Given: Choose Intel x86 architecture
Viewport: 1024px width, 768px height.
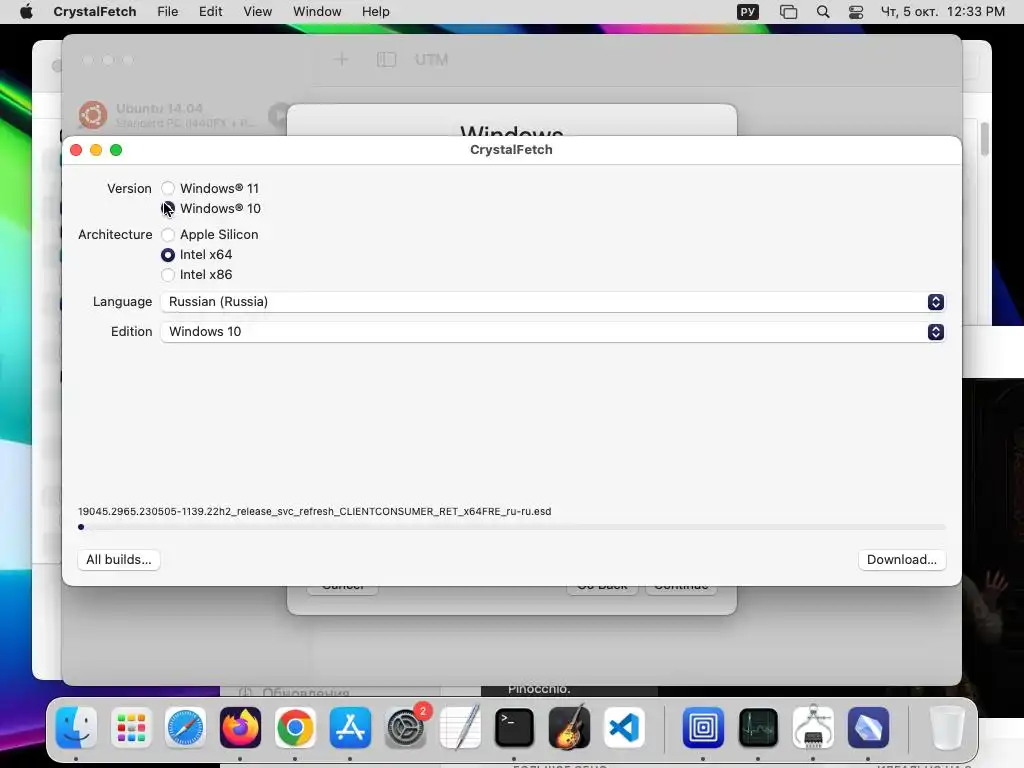Looking at the screenshot, I should (168, 275).
